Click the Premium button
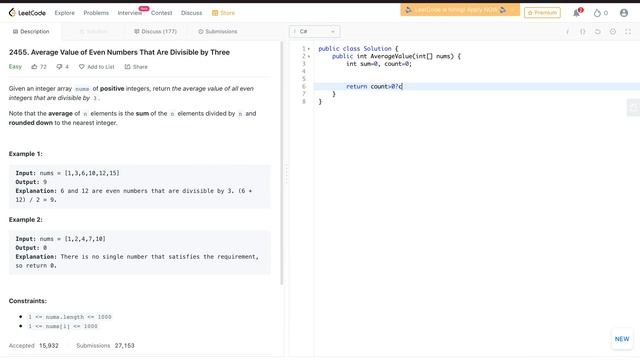Image resolution: width=640 pixels, height=360 pixels. click(x=542, y=13)
